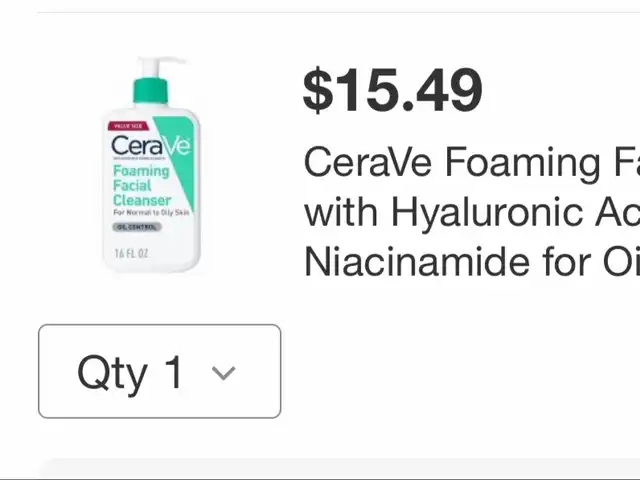Viewport: 640px width, 480px height.
Task: Open the Qty 1 quantity dropdown
Action: [x=160, y=371]
